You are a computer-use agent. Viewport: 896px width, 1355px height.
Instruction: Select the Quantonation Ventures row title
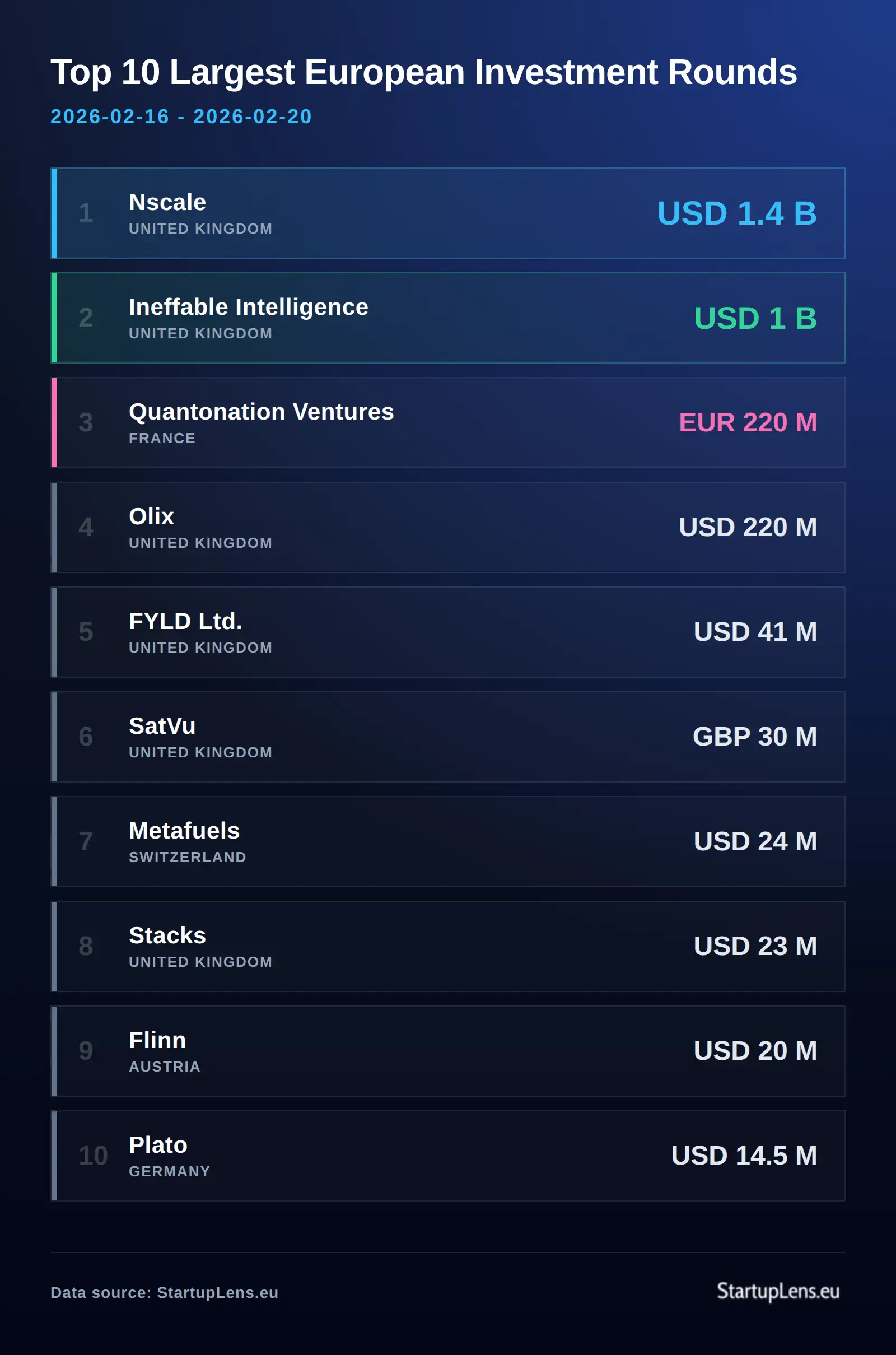[261, 412]
